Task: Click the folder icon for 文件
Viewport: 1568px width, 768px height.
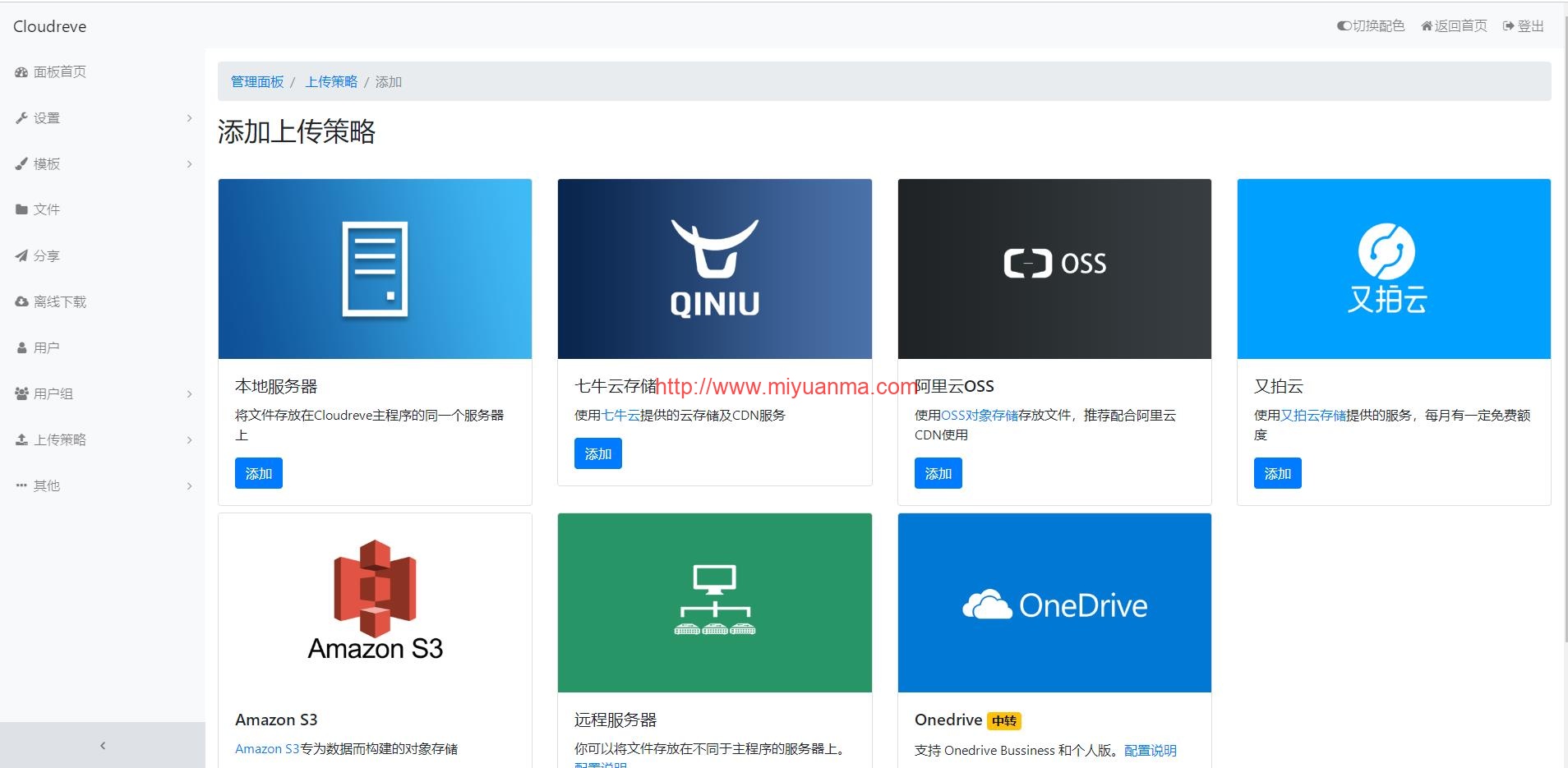Action: (x=21, y=209)
